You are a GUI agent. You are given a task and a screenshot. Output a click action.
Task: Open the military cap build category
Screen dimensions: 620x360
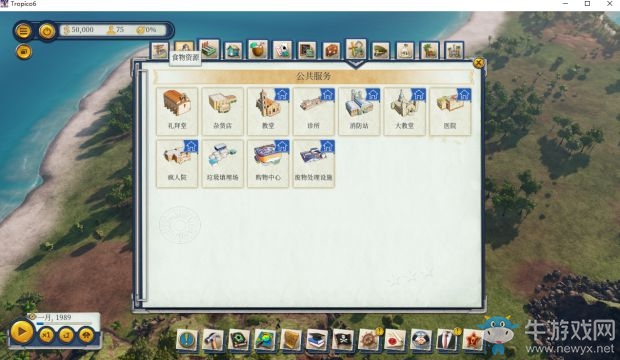pos(380,51)
